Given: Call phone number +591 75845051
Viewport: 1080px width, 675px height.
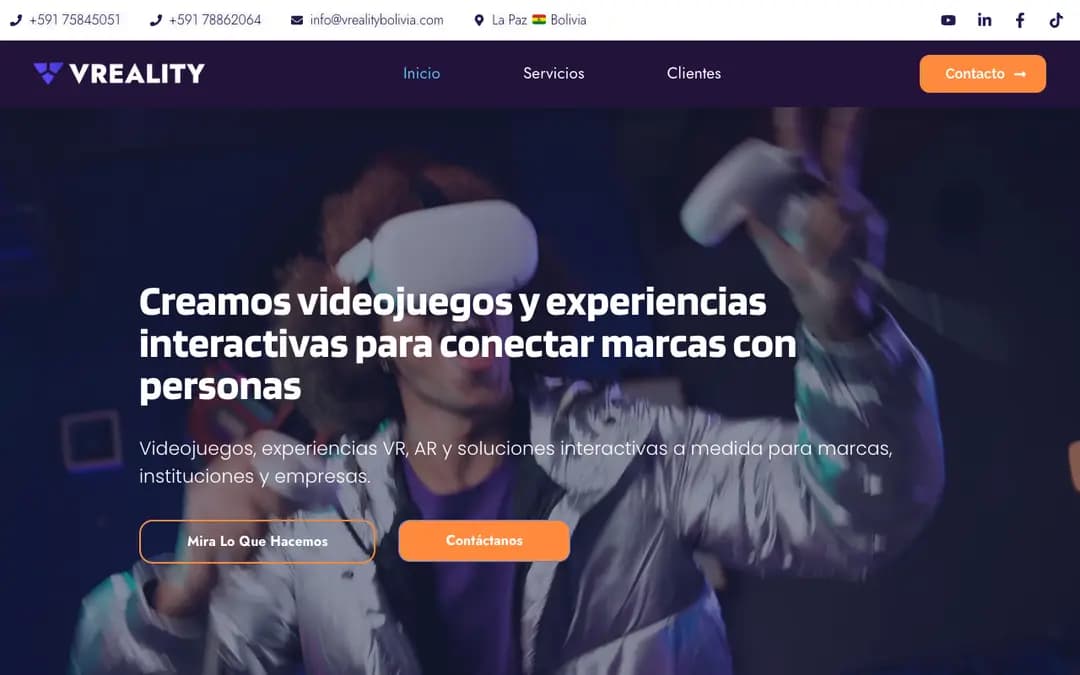Looking at the screenshot, I should (x=74, y=20).
